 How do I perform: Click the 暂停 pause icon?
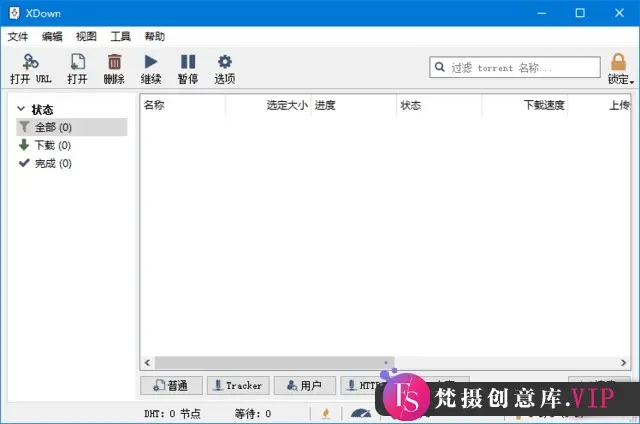pyautogui.click(x=188, y=62)
